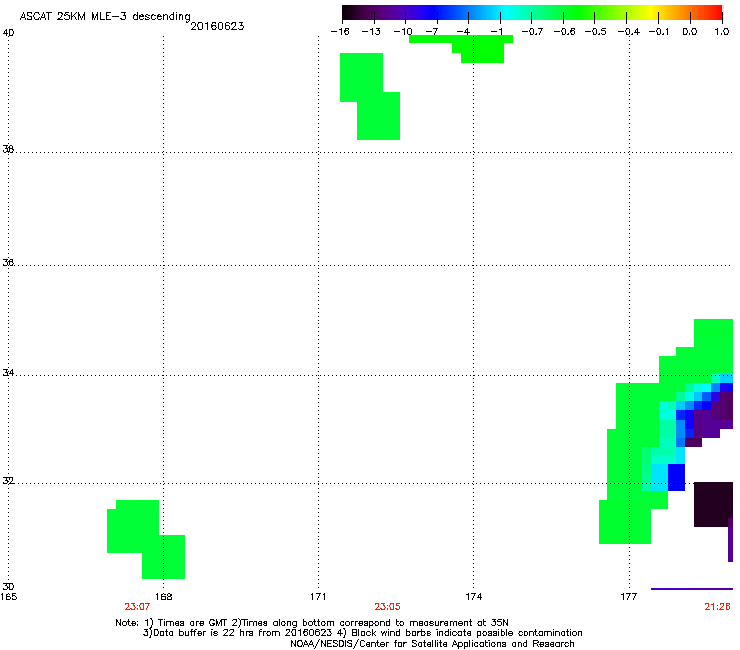Click the date label 20160623
This screenshot has height=650, width=740.
tap(217, 26)
